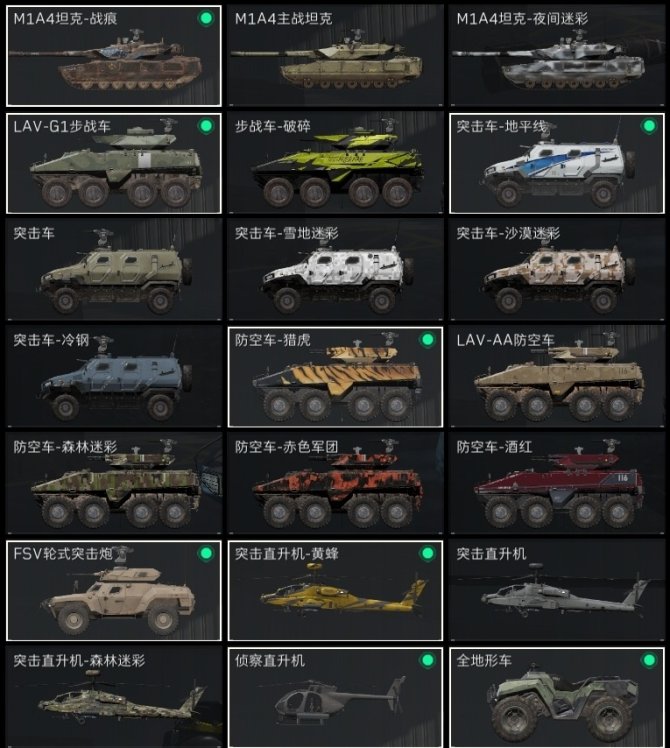Select the 步战车-破碎 green skin

coord(335,163)
